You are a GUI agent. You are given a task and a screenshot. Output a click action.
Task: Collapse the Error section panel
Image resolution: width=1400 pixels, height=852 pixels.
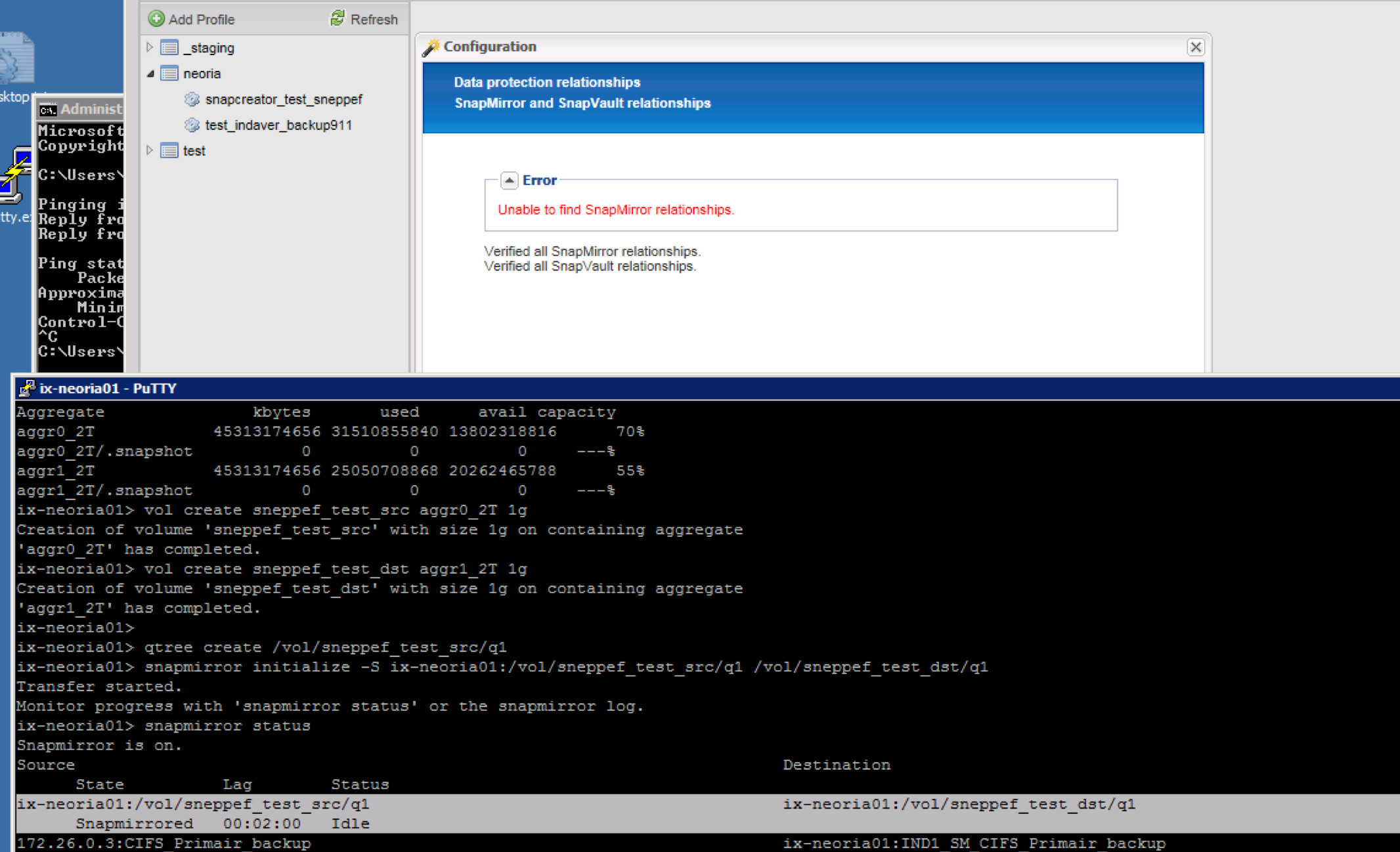click(509, 181)
